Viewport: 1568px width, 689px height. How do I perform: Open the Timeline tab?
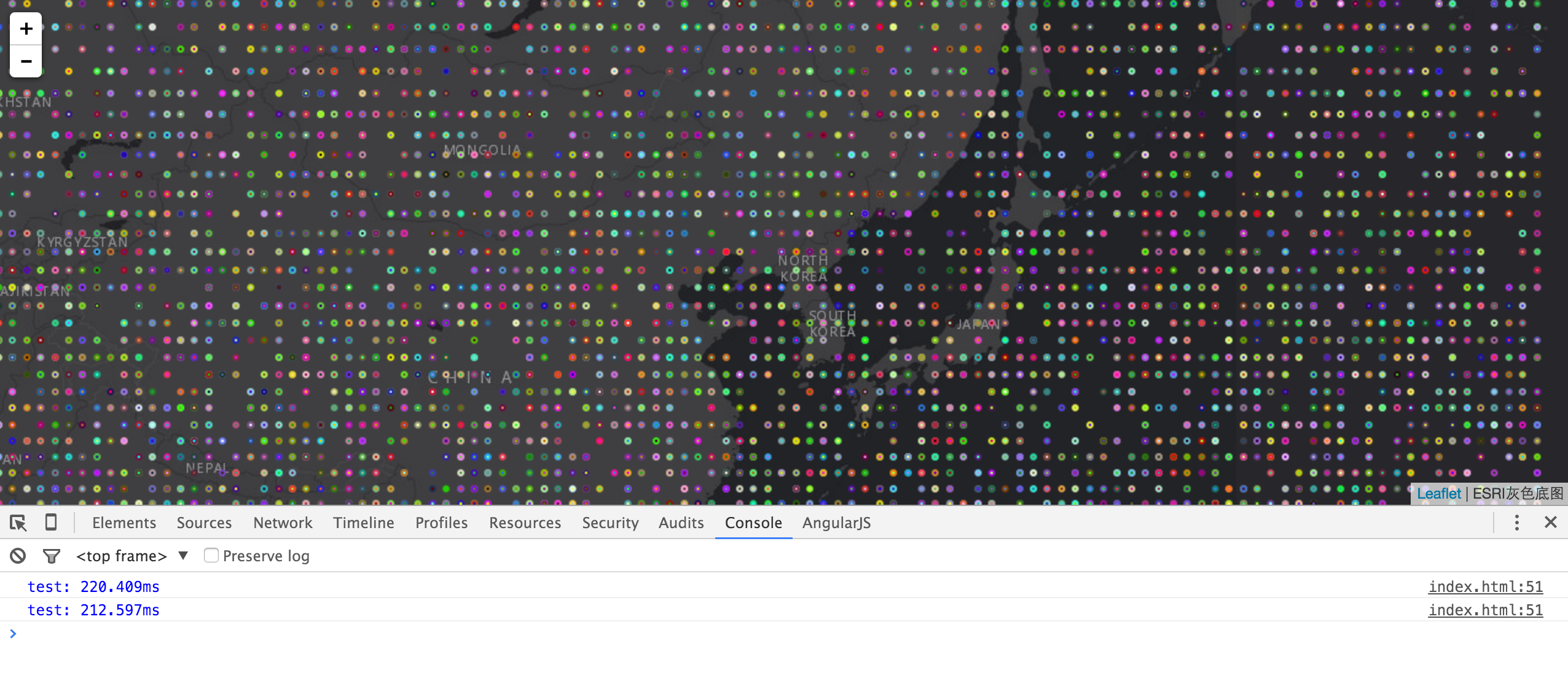363,523
